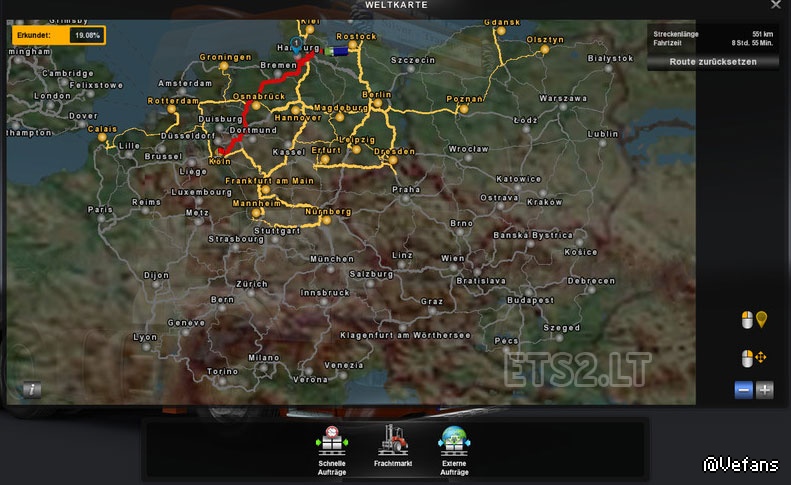
Task: Select the Calais city marker
Action: click(102, 137)
